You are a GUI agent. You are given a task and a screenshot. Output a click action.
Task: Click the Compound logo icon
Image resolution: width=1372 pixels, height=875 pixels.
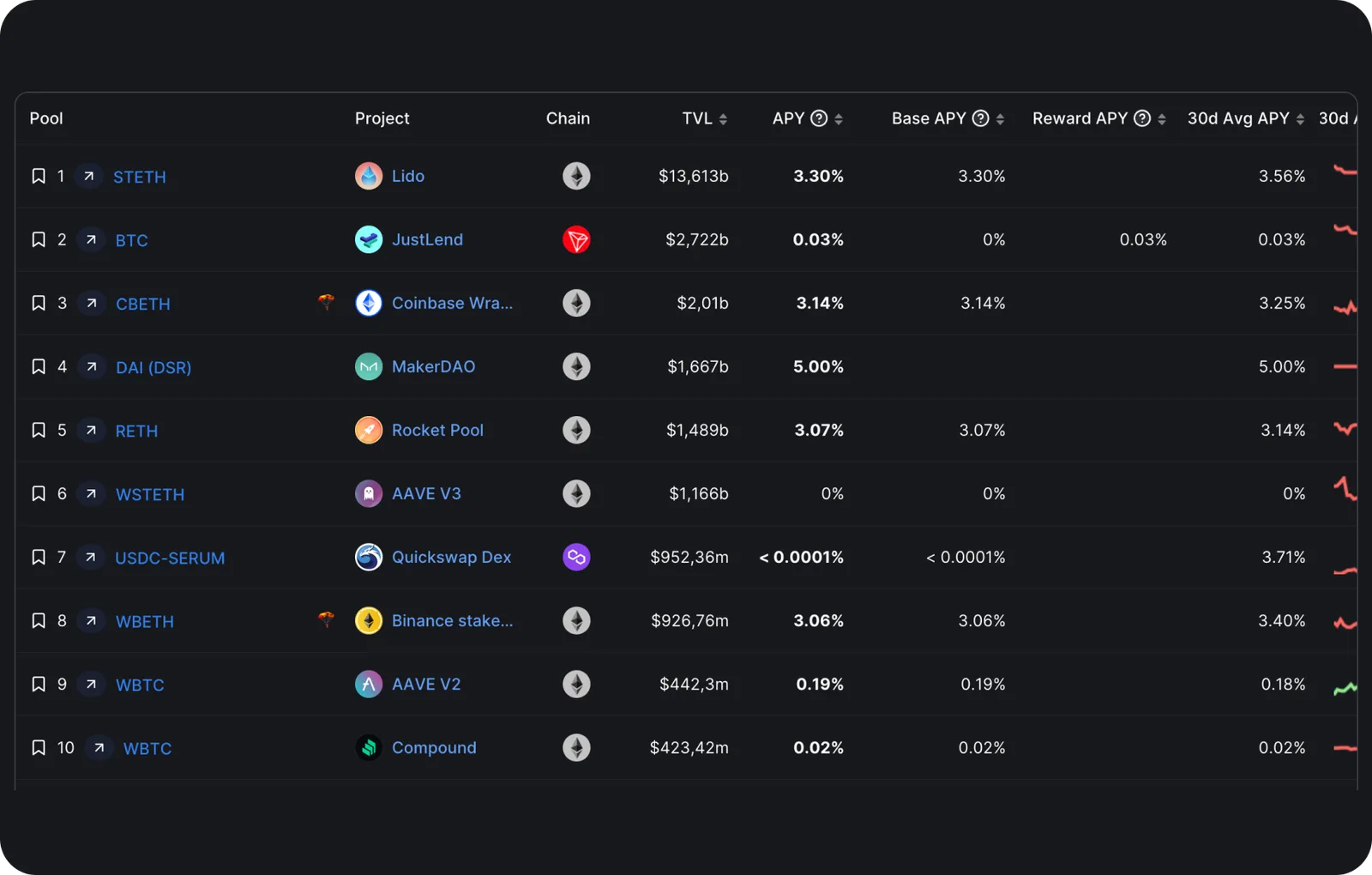(369, 747)
